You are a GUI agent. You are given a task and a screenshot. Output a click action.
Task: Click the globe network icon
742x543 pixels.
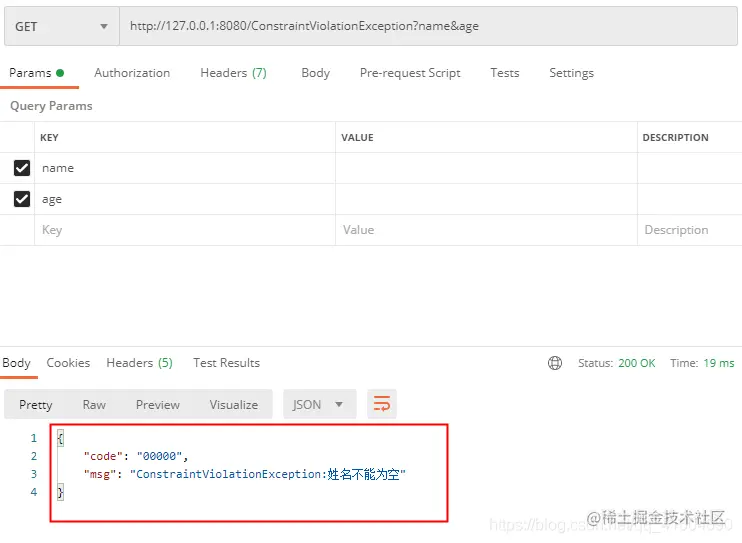pos(555,363)
